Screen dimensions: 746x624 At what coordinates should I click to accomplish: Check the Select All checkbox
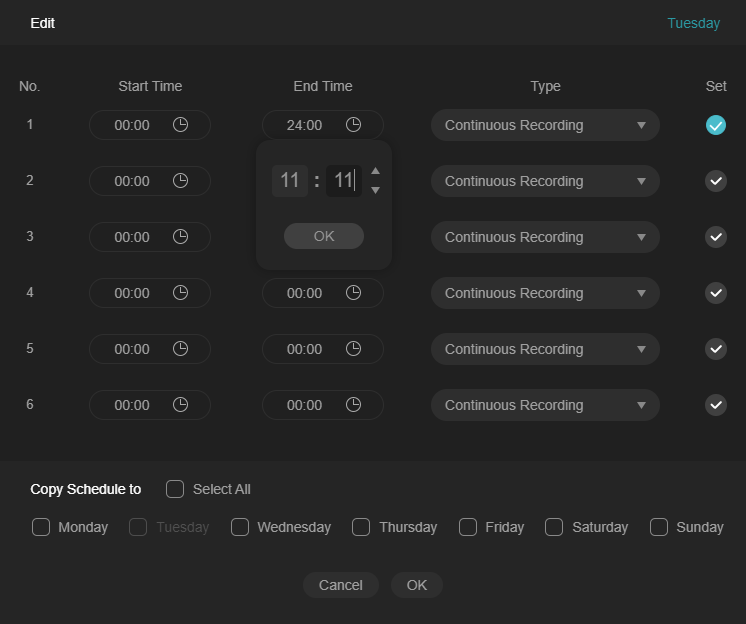coord(175,489)
